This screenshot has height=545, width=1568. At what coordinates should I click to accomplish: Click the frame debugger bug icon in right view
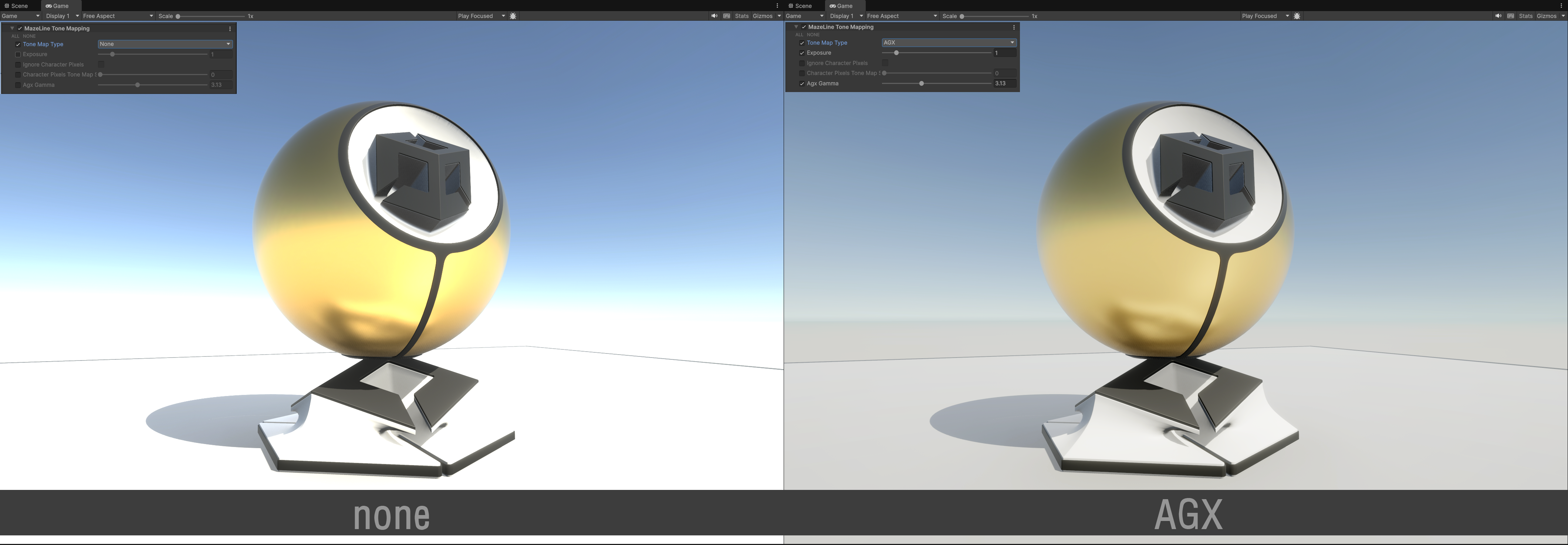pyautogui.click(x=1297, y=16)
